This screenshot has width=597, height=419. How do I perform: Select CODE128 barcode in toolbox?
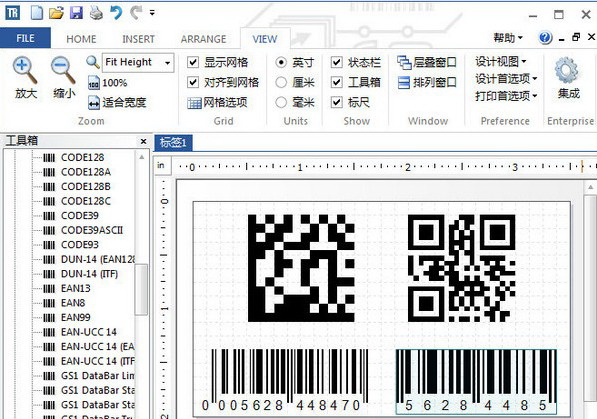[x=83, y=157]
